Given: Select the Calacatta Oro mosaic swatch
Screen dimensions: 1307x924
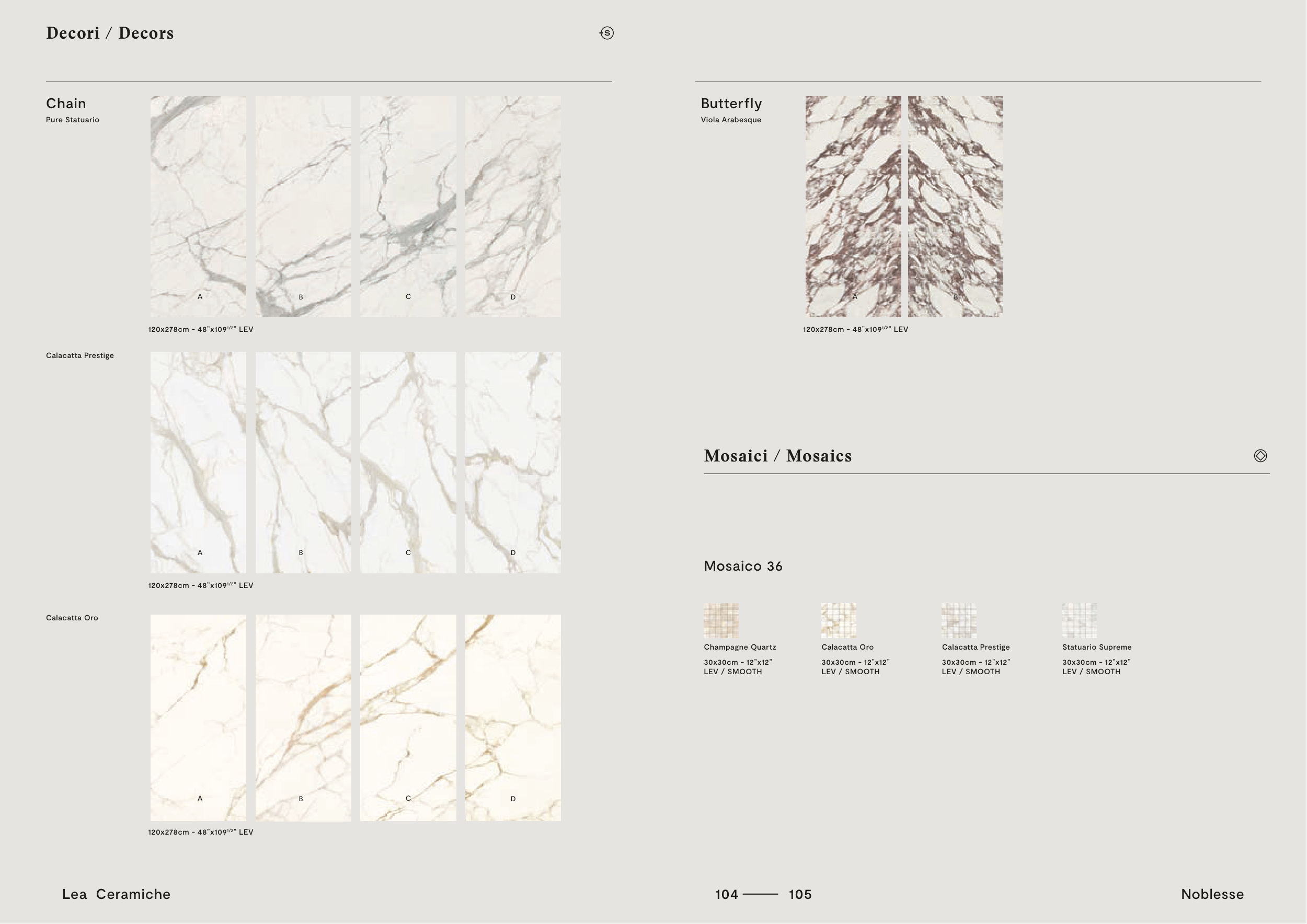Looking at the screenshot, I should click(839, 621).
